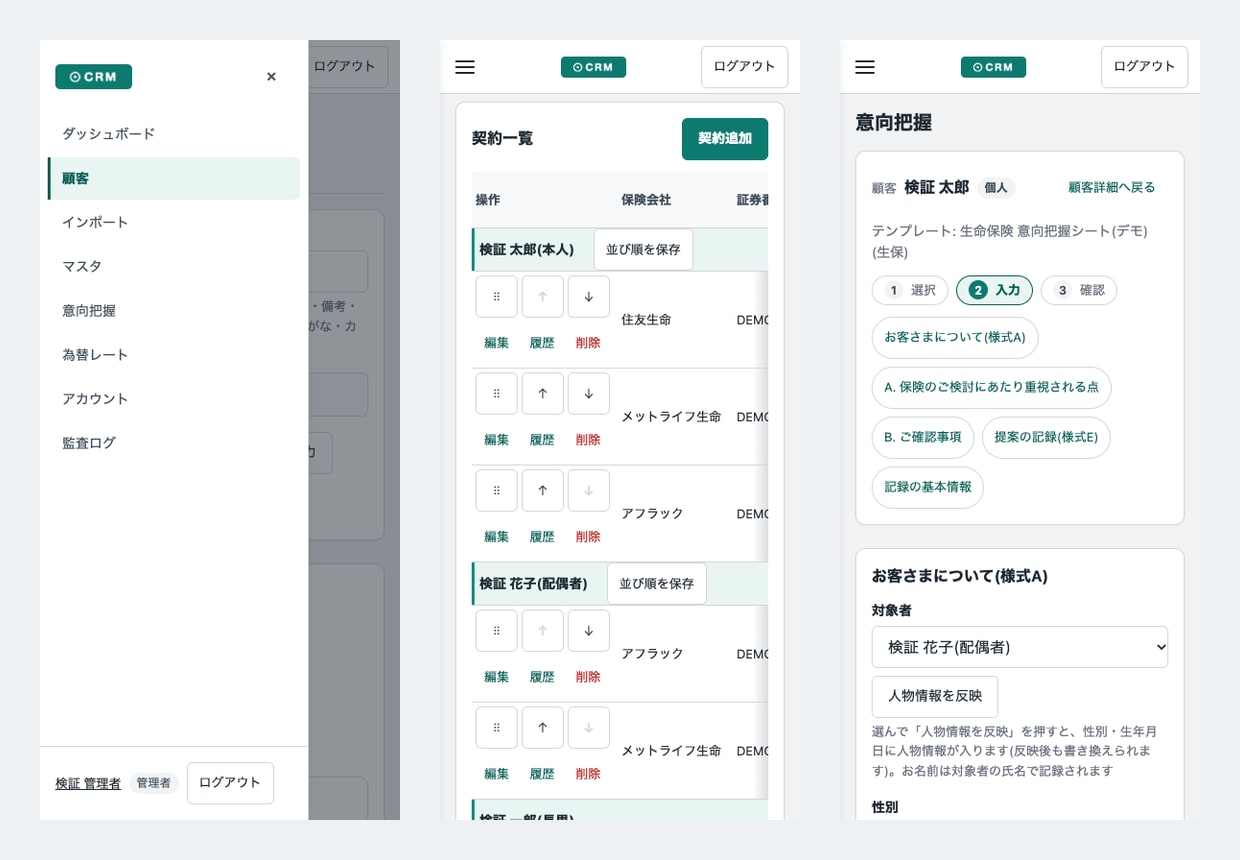This screenshot has height=860, width=1240.
Task: Click the drag handle for 検証 花子's アフラック row
Action: (496, 631)
